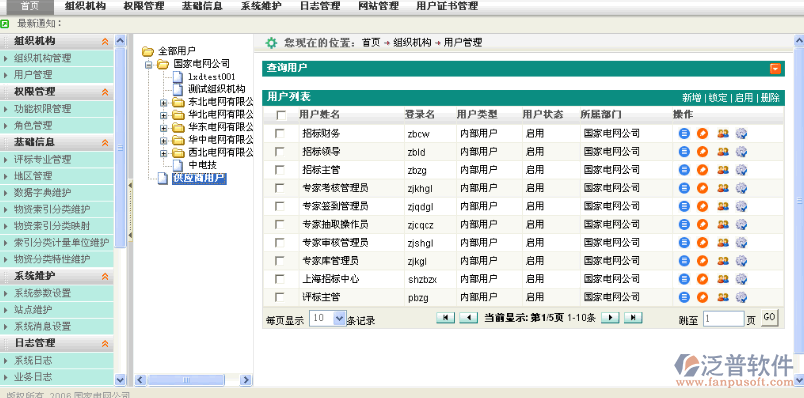
Task: Click 跳至 page number input field
Action: [x=723, y=319]
